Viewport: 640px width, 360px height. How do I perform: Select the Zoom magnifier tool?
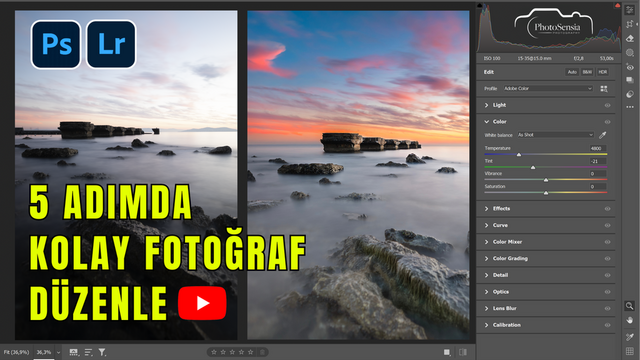[629, 306]
